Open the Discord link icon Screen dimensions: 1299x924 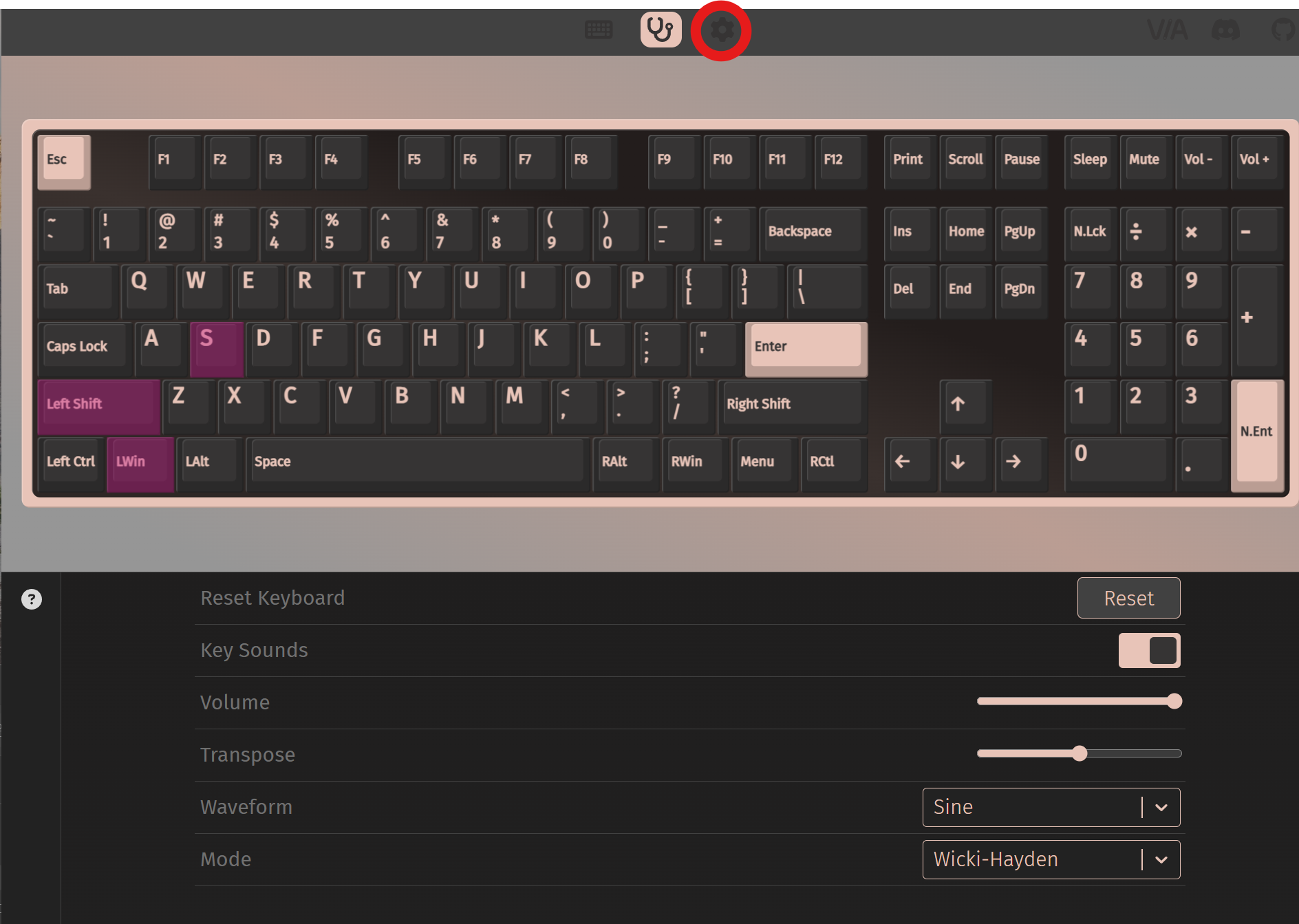(x=1225, y=30)
